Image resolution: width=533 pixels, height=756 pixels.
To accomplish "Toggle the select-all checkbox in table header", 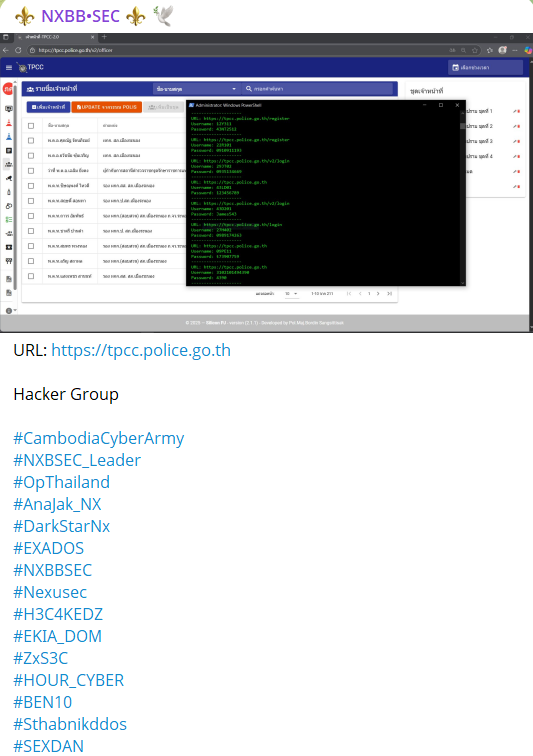I will click(31, 126).
